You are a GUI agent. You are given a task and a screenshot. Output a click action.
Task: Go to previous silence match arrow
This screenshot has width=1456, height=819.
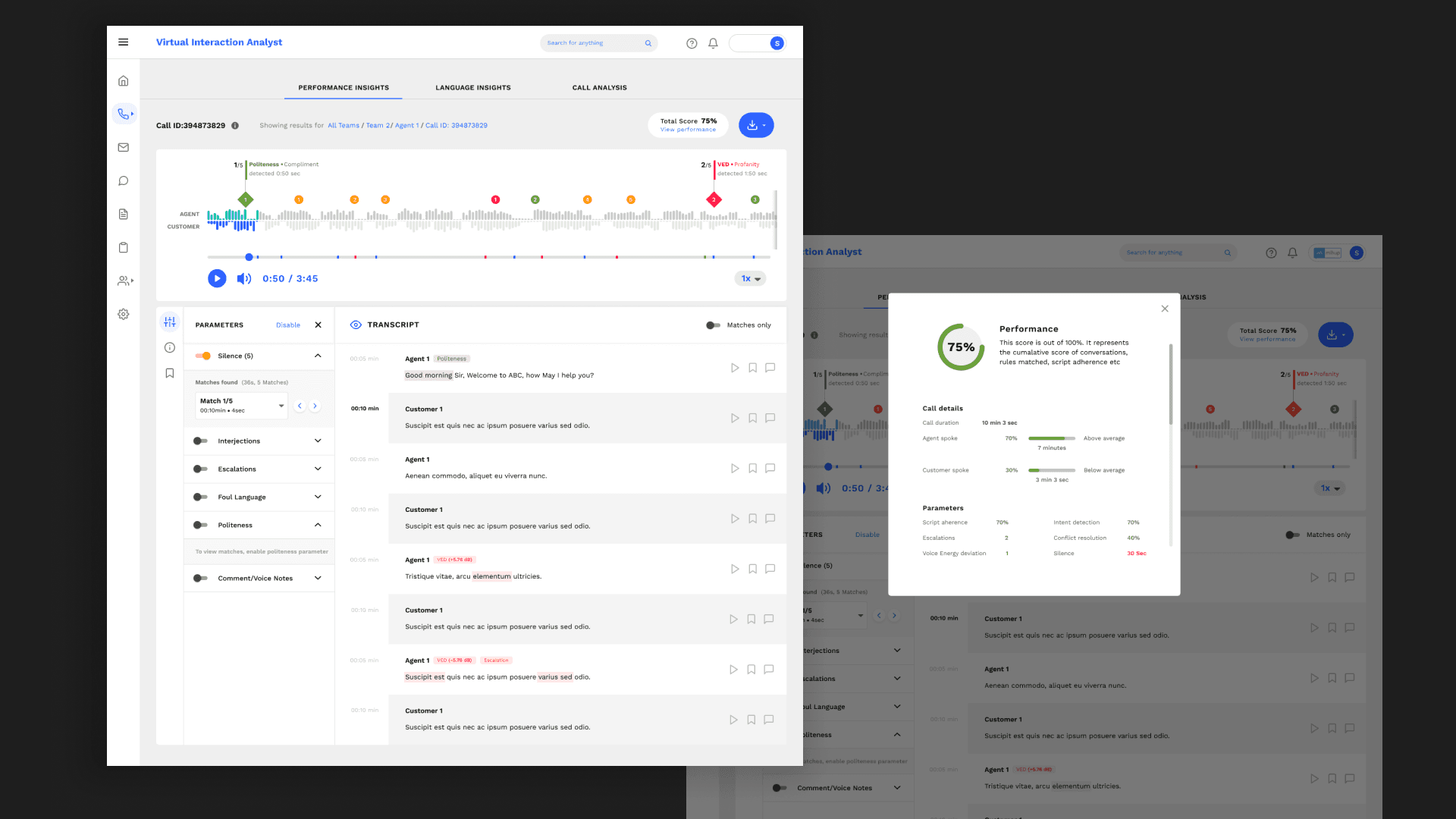click(x=300, y=406)
